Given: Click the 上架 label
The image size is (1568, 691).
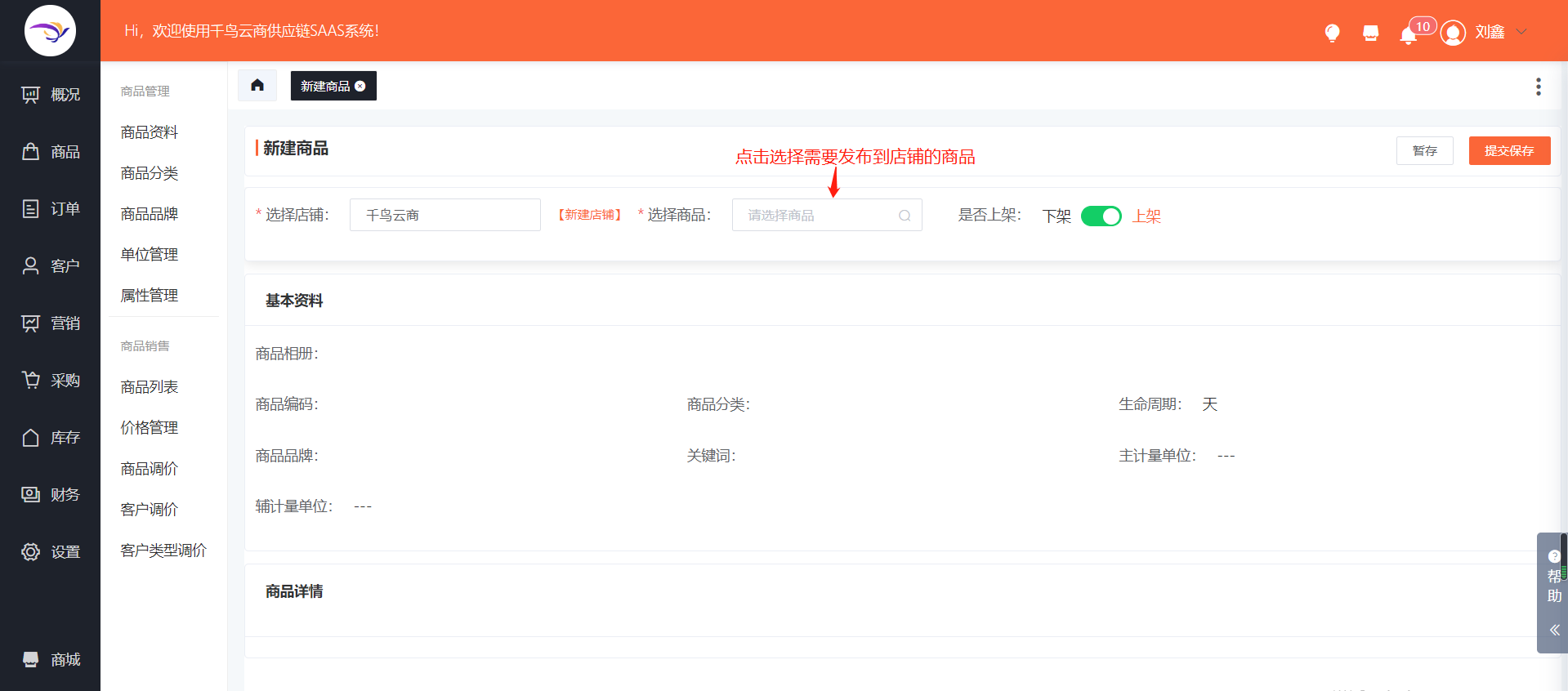Looking at the screenshot, I should [1146, 216].
